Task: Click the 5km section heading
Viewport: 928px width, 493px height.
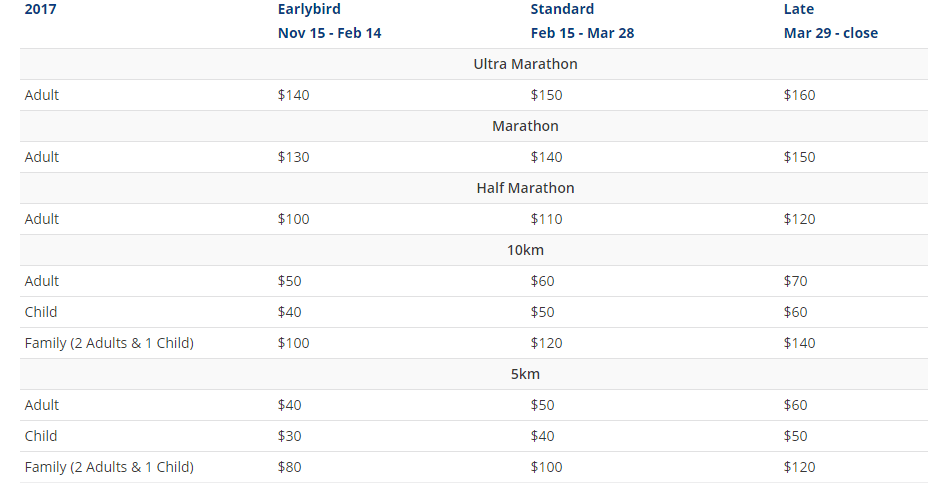Action: pos(525,374)
